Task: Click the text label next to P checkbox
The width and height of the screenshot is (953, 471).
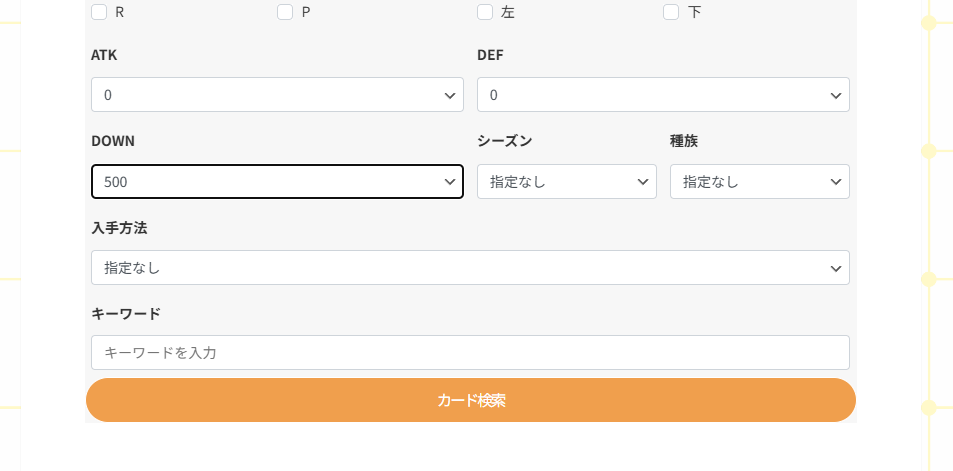Action: click(306, 12)
